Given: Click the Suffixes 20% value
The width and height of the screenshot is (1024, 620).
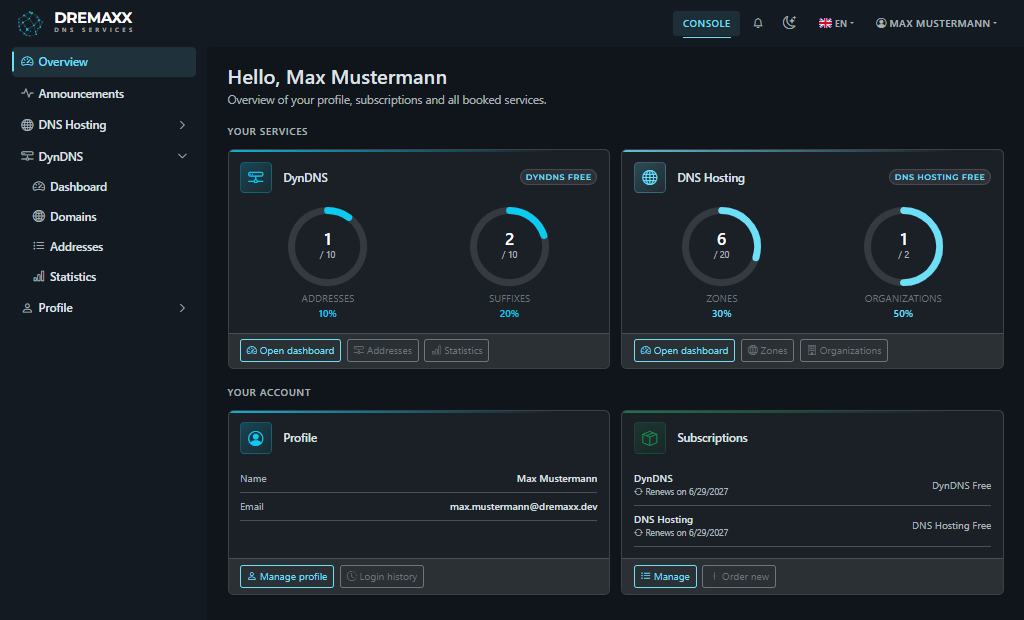Looking at the screenshot, I should click(509, 314).
